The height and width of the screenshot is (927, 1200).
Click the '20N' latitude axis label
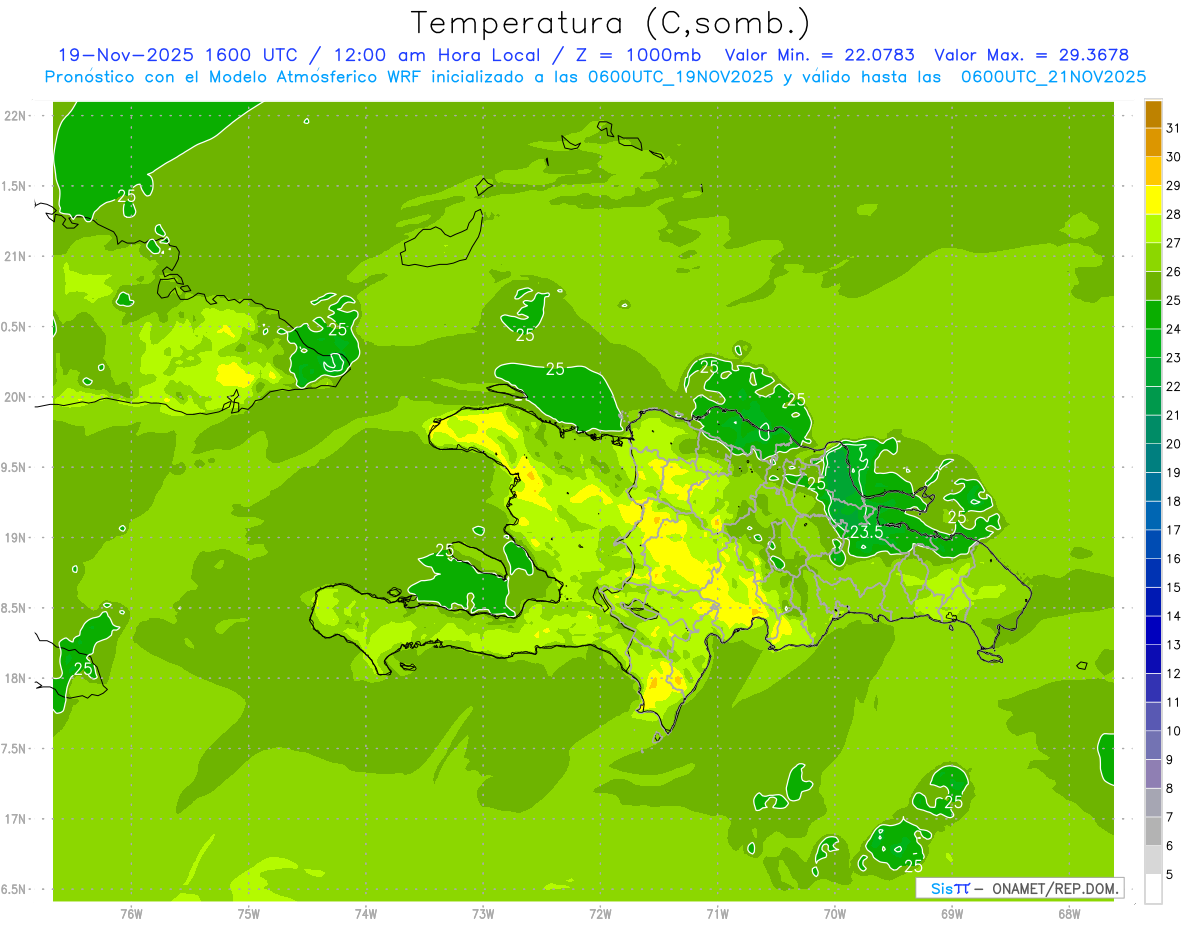[17, 397]
